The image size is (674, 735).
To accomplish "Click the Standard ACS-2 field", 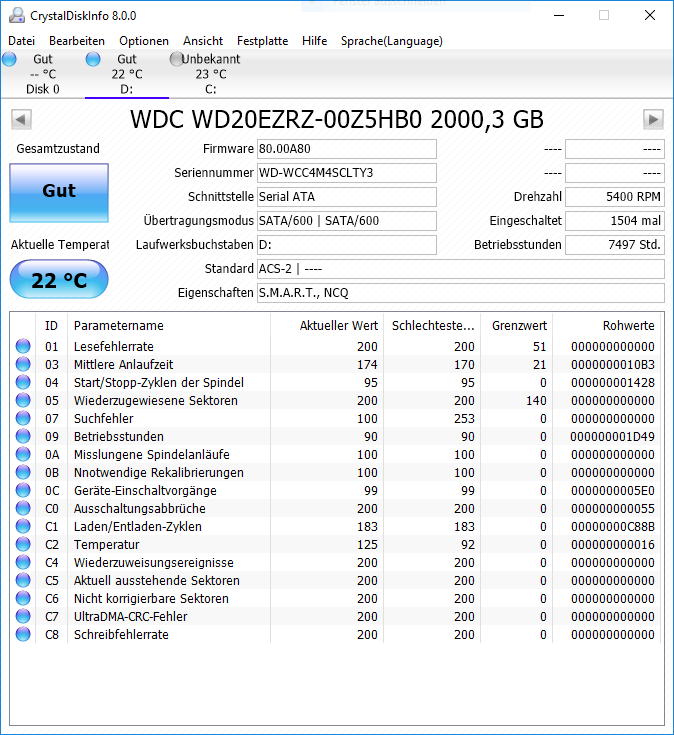I will tap(461, 269).
